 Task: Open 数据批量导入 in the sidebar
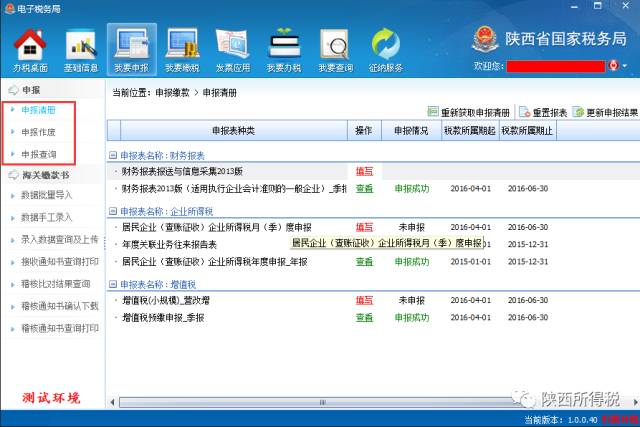pyautogui.click(x=47, y=195)
